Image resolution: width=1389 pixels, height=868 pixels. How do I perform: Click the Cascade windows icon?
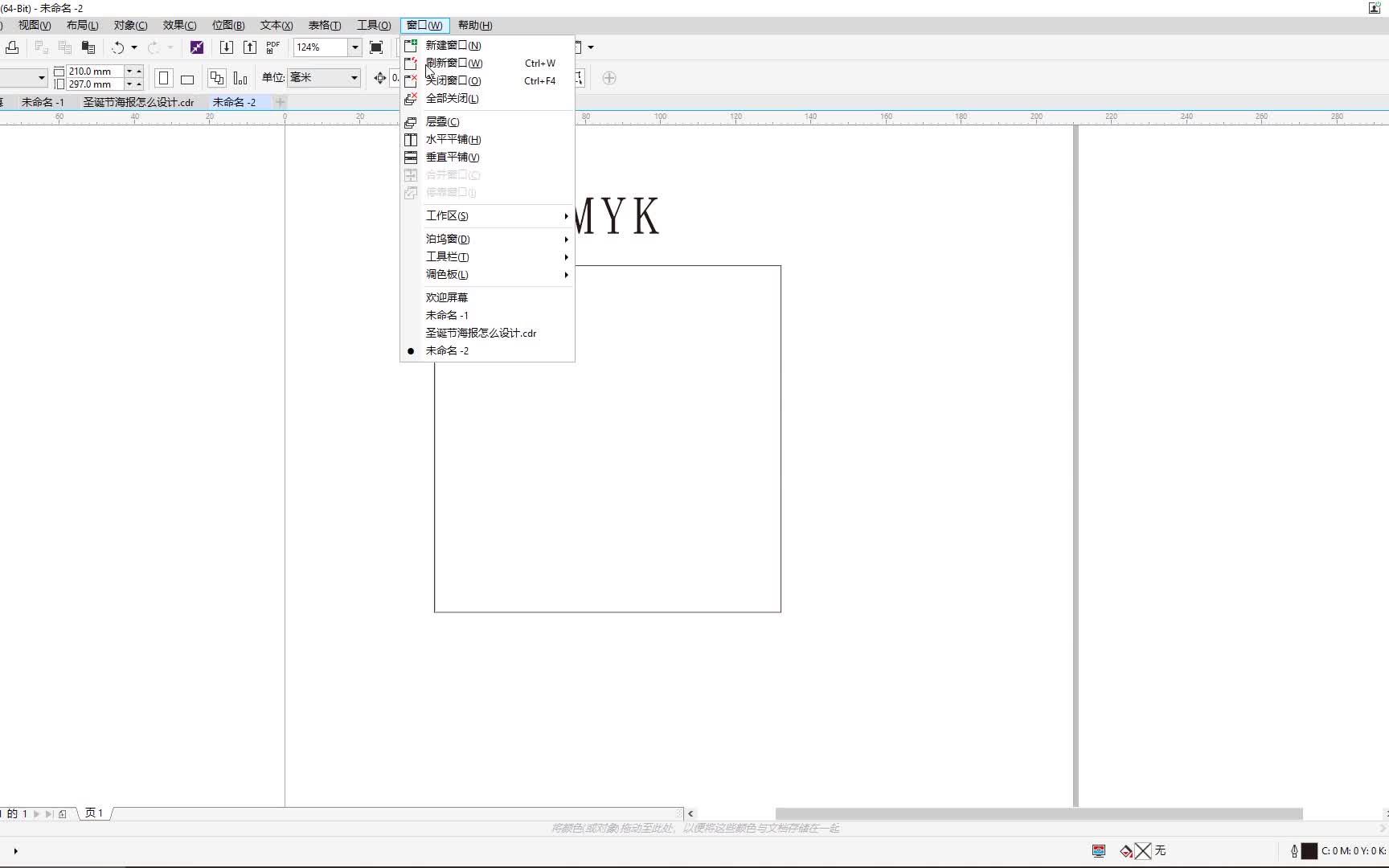point(411,122)
